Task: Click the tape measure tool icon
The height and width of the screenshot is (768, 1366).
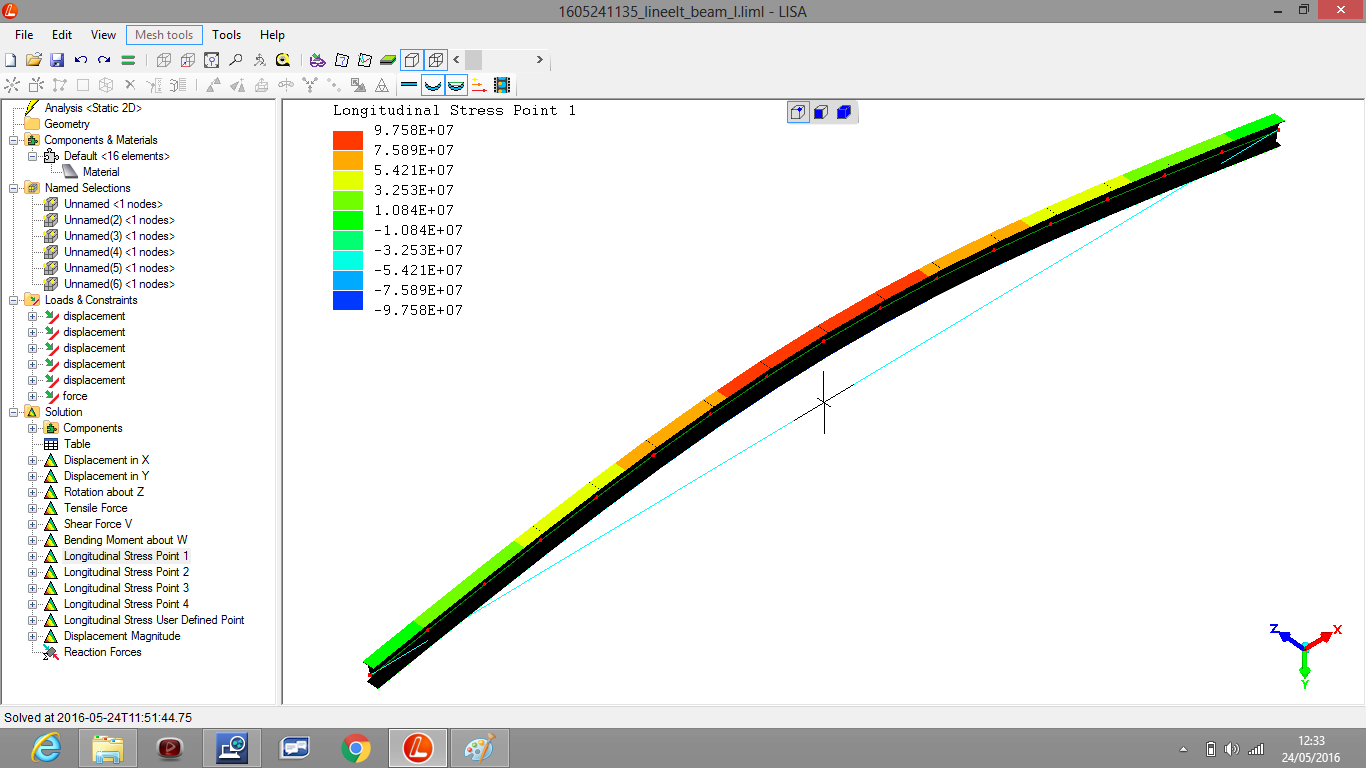Action: tap(283, 60)
